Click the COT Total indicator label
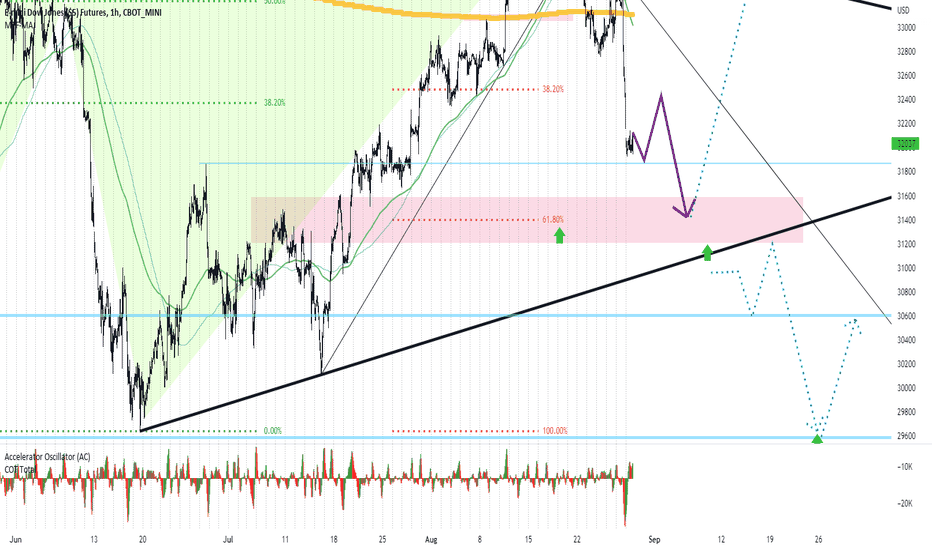 coord(20,470)
